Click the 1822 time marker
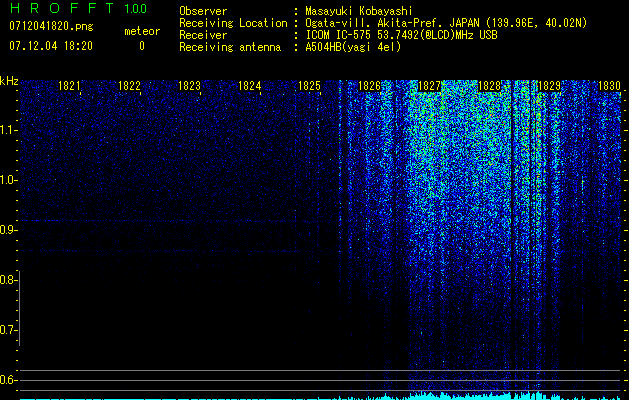The width and height of the screenshot is (629, 400). (129, 86)
